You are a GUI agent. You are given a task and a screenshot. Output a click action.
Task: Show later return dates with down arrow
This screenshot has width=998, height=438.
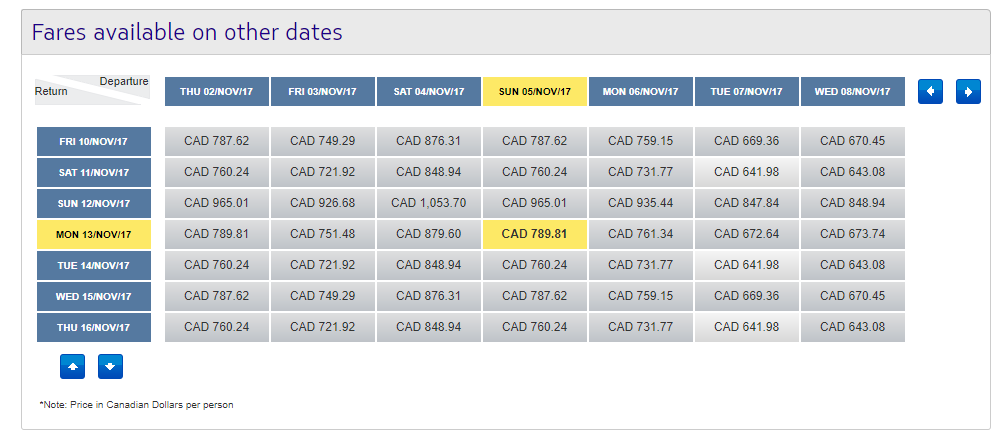coord(110,367)
